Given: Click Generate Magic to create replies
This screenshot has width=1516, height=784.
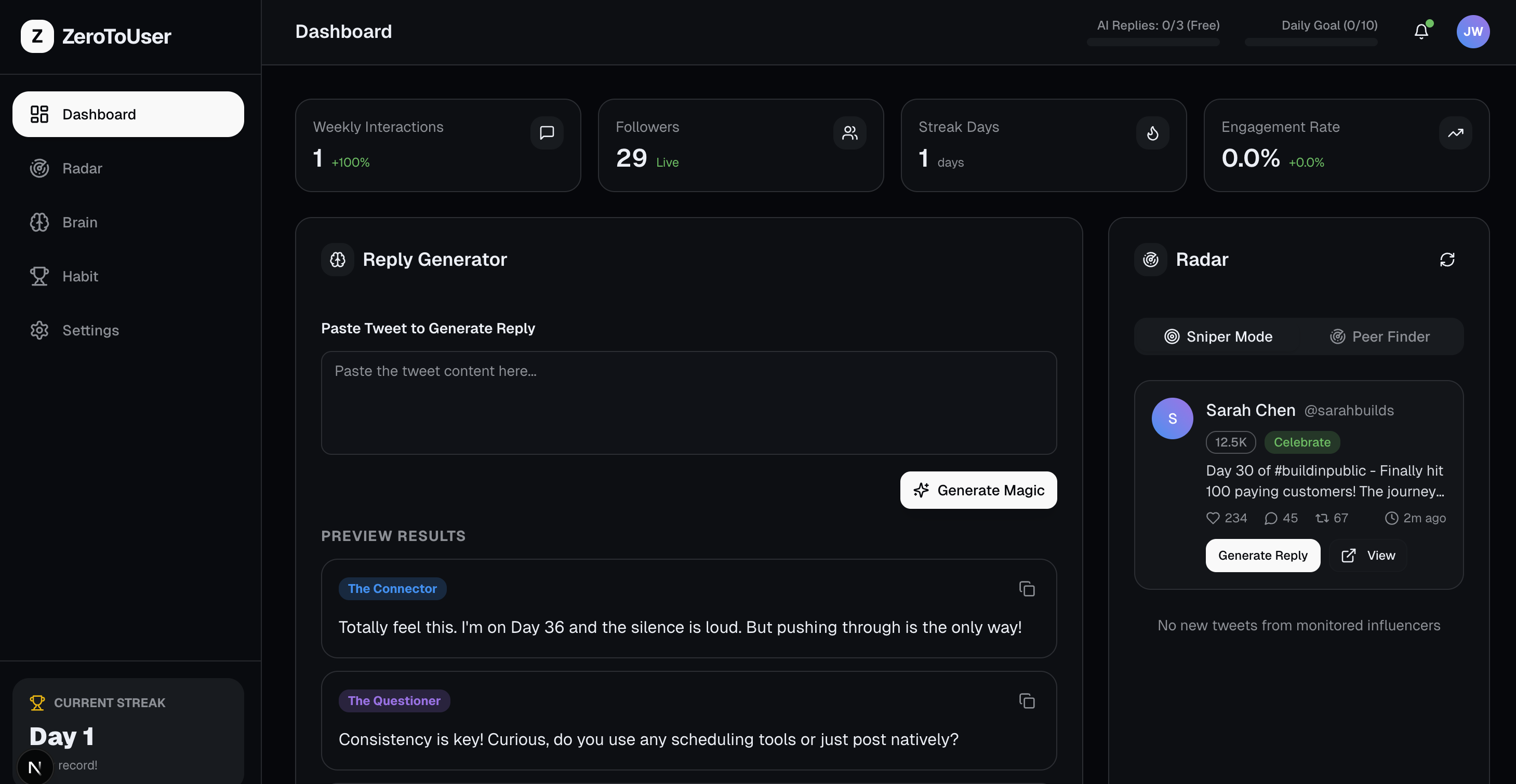Looking at the screenshot, I should [978, 490].
